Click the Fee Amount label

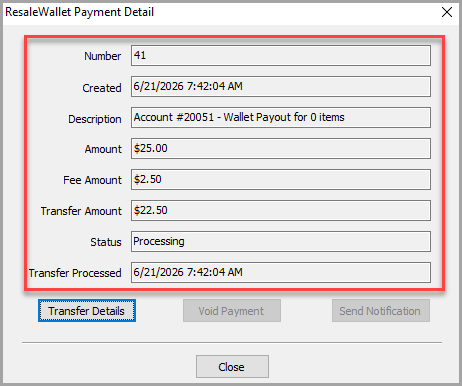(92, 180)
